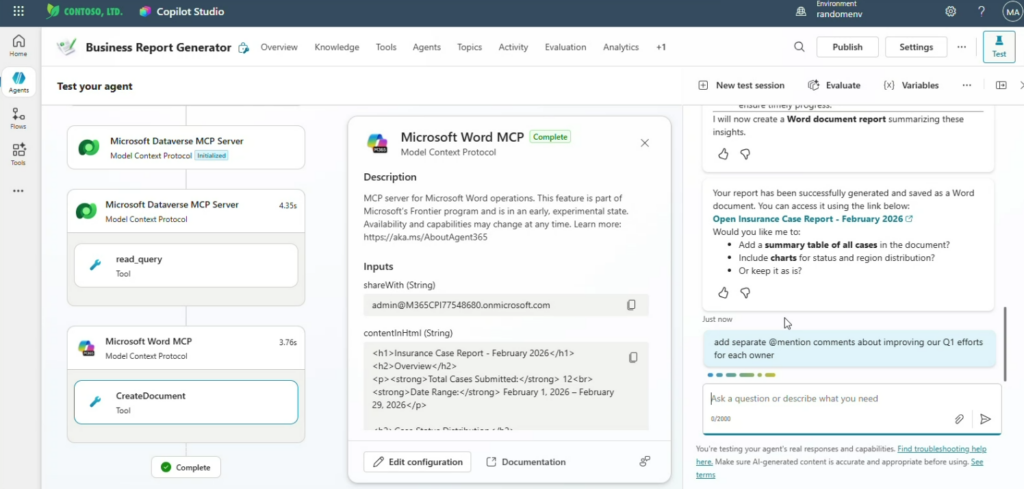Open the app launcher waffle icon
The height and width of the screenshot is (489, 1024).
(18, 11)
